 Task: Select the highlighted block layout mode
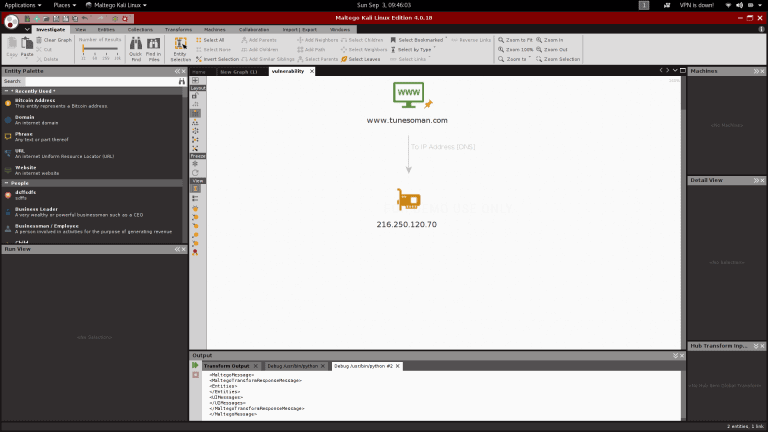[195, 113]
